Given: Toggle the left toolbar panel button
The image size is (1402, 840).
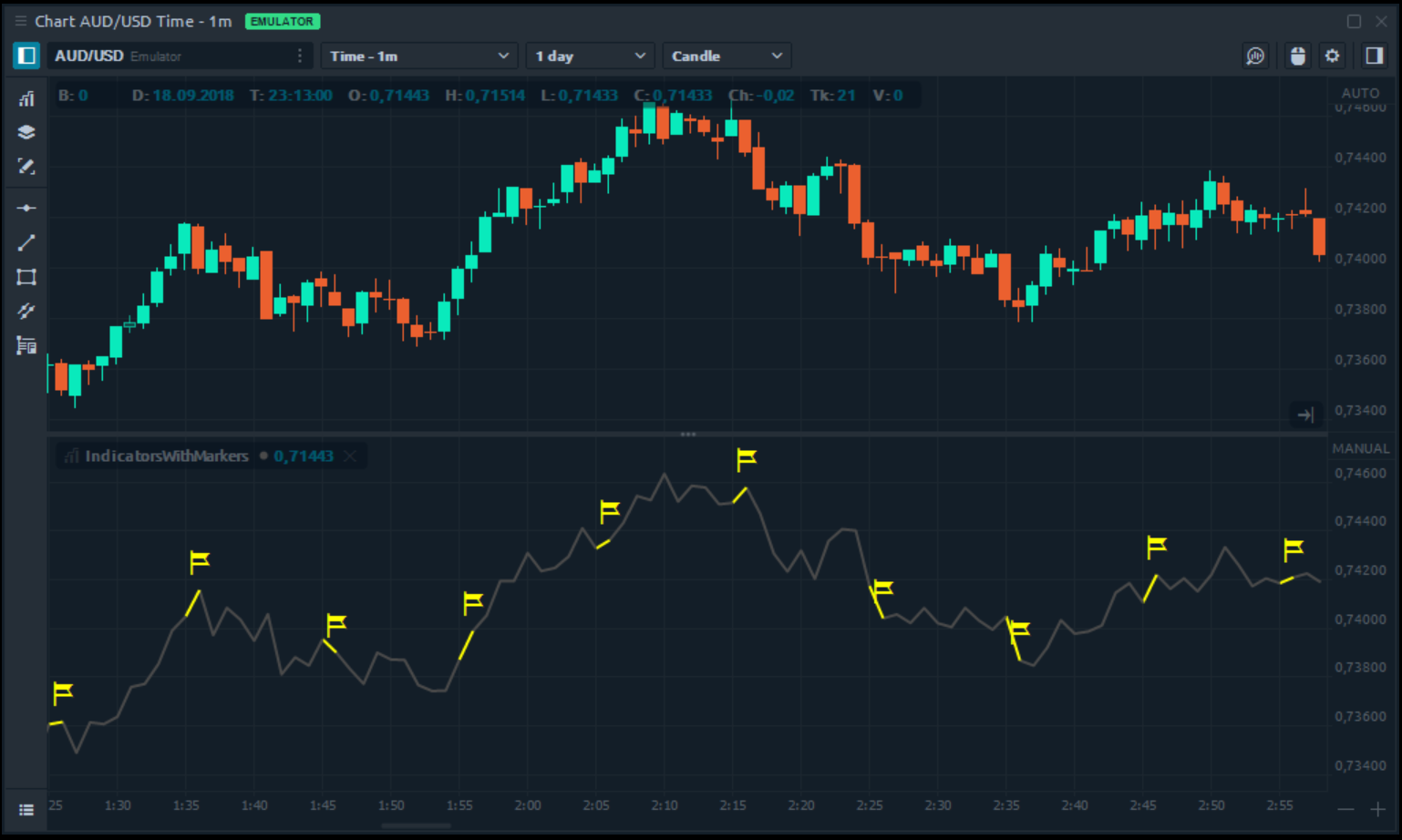Looking at the screenshot, I should pos(26,56).
